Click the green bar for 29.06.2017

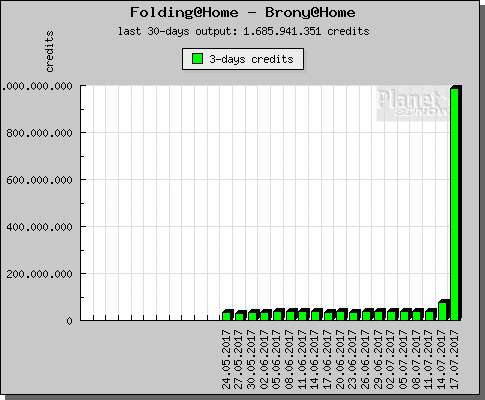378,316
